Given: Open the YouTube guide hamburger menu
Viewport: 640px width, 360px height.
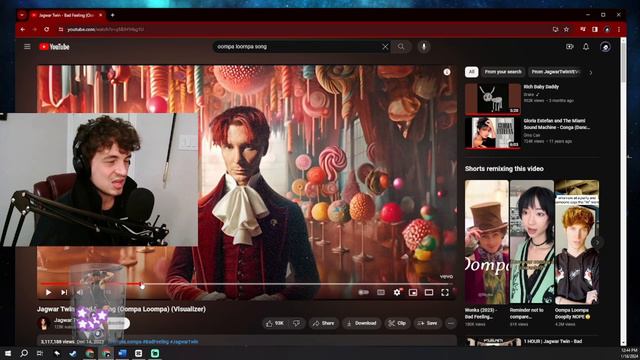Looking at the screenshot, I should 27,47.
